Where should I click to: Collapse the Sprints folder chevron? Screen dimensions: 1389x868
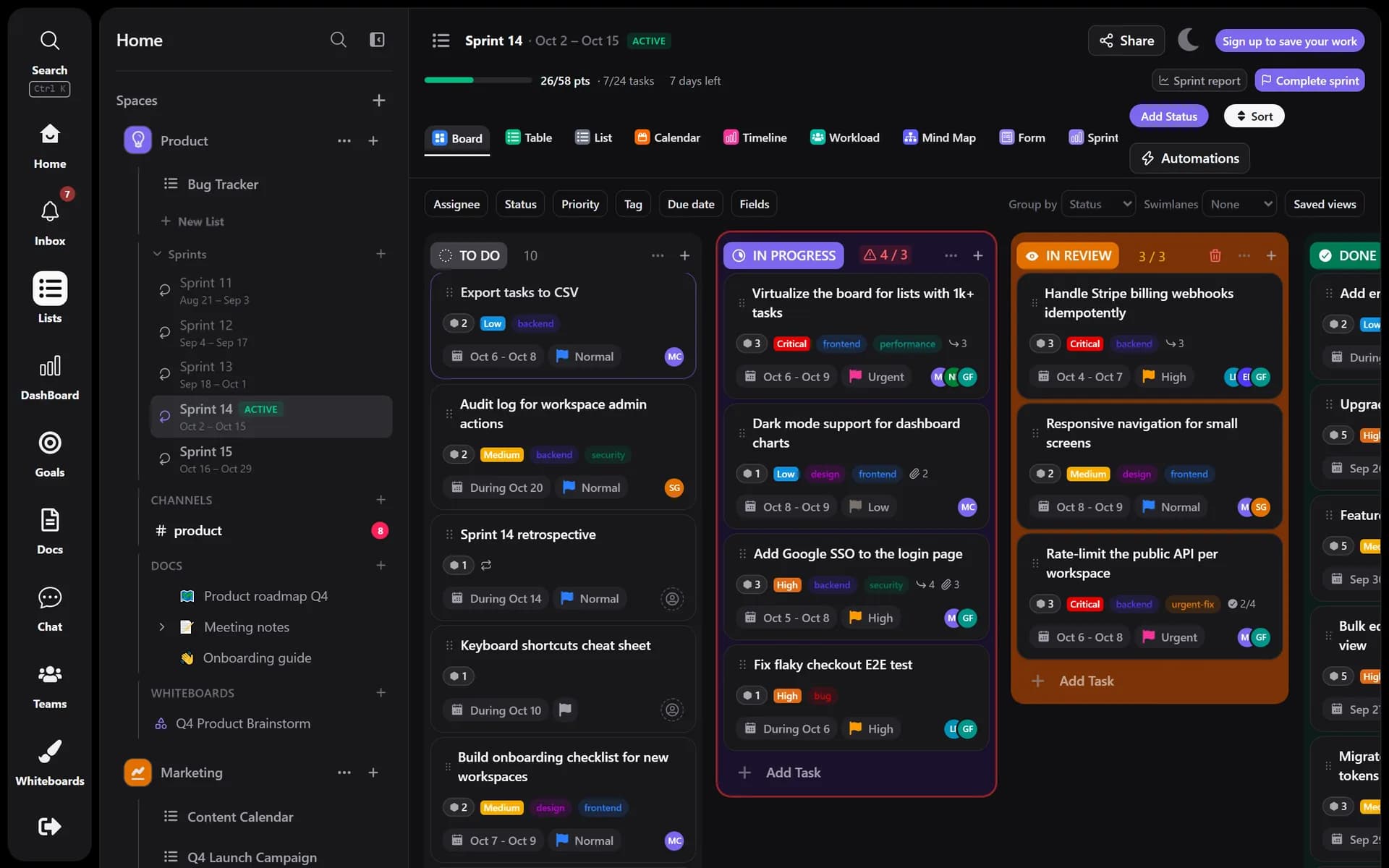[x=157, y=254]
